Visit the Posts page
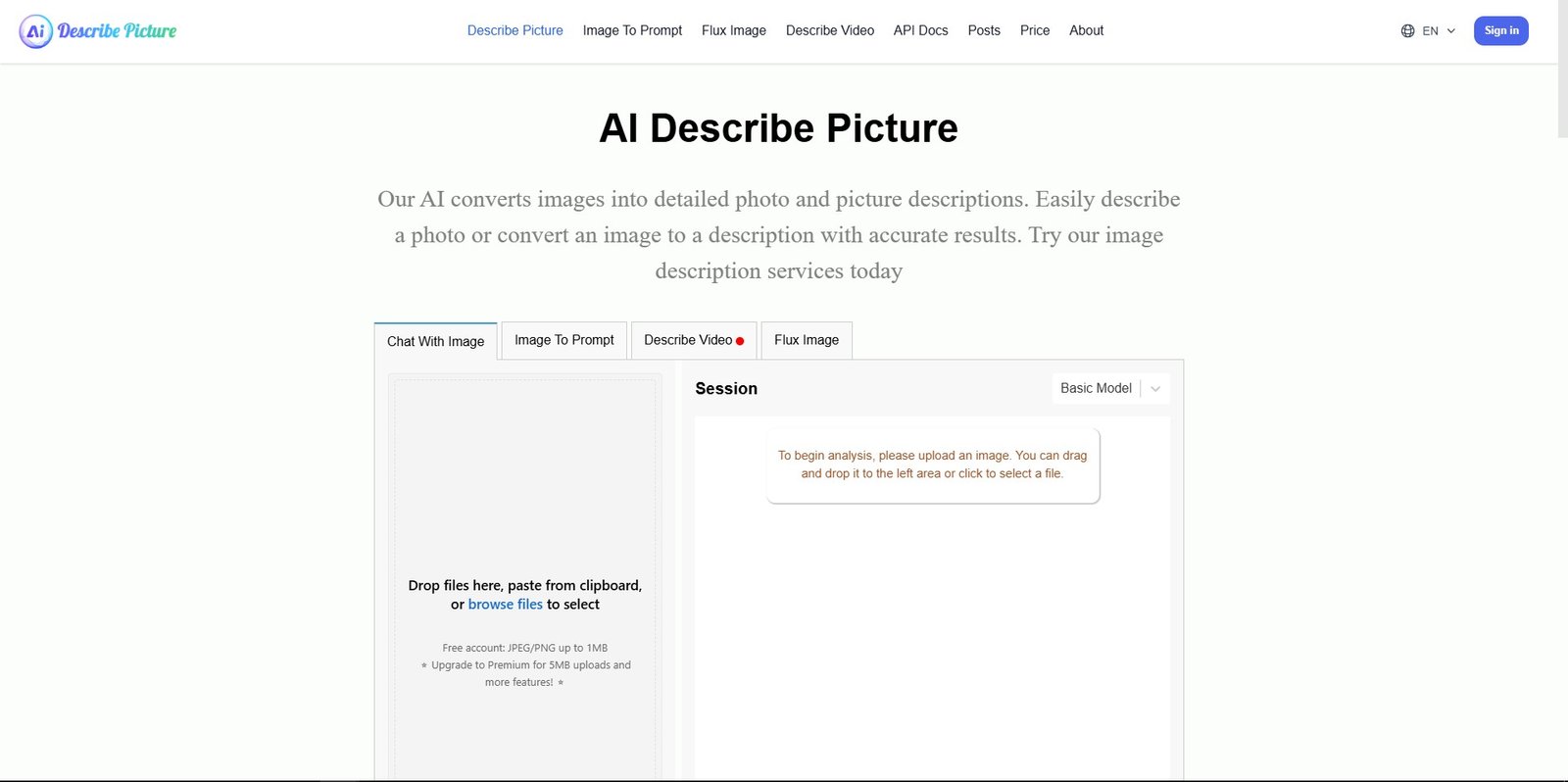 click(984, 30)
